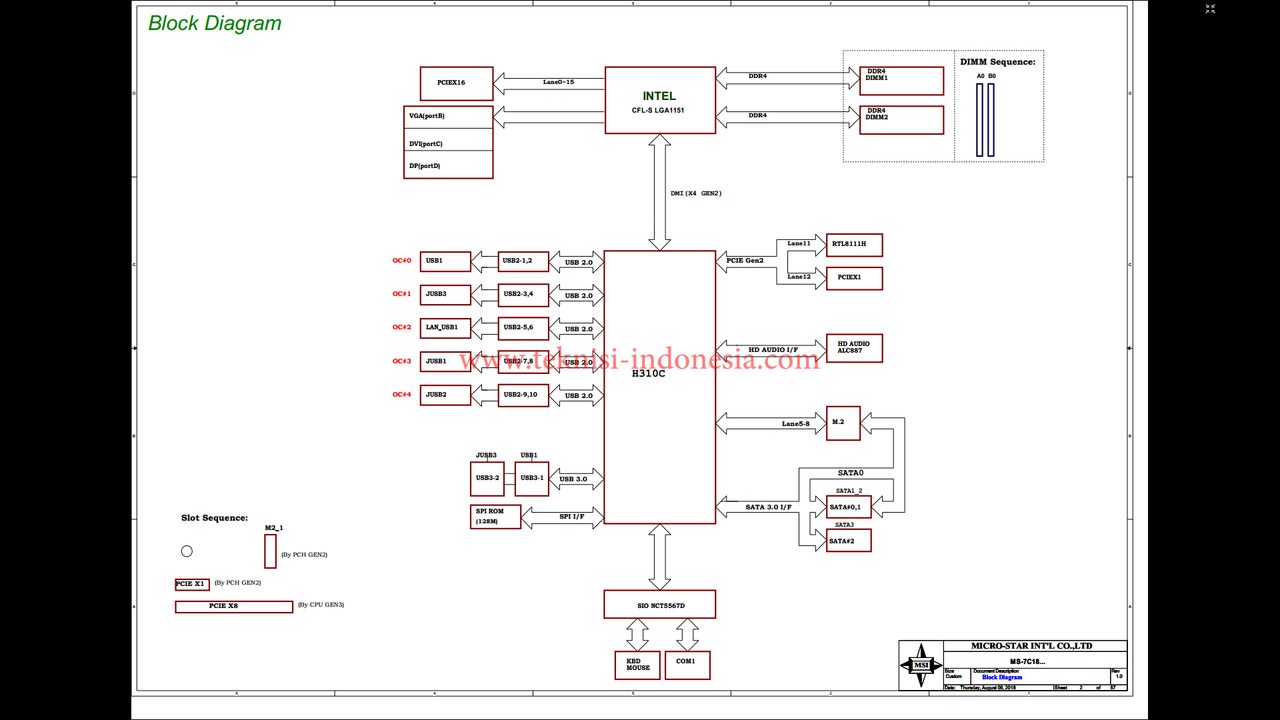Select the DDR4 DIMM2 block
1280x720 pixels.
pyautogui.click(x=901, y=120)
